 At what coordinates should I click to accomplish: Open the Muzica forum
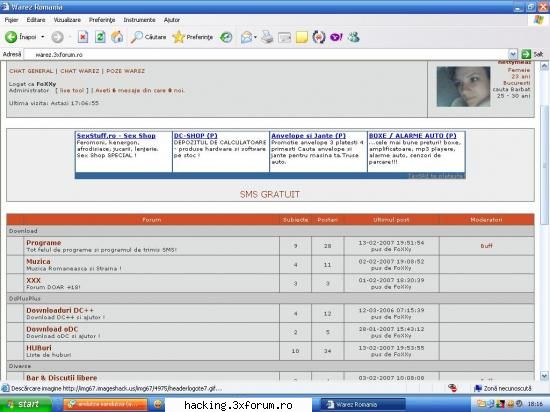38,262
